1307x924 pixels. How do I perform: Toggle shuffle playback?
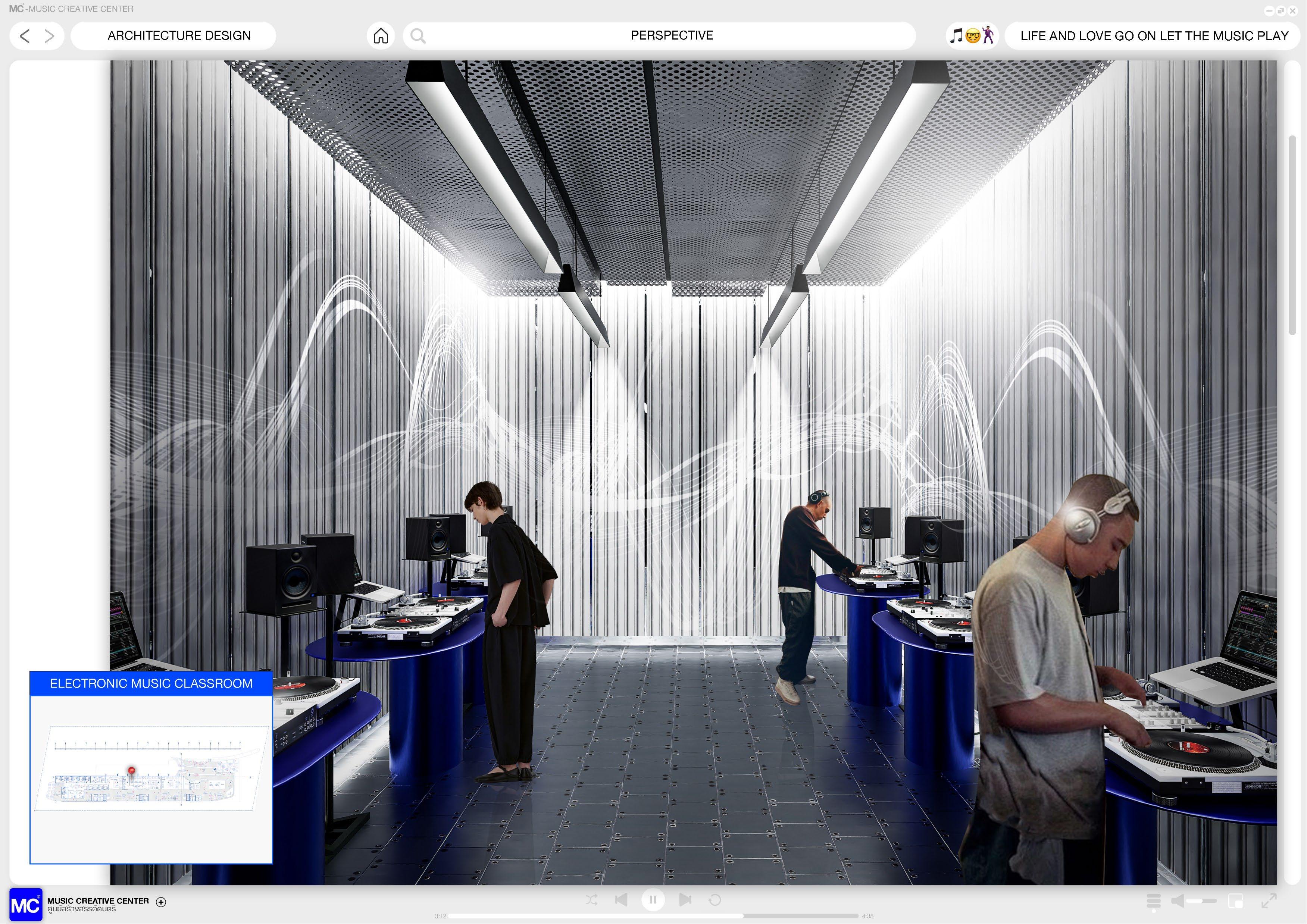(591, 899)
